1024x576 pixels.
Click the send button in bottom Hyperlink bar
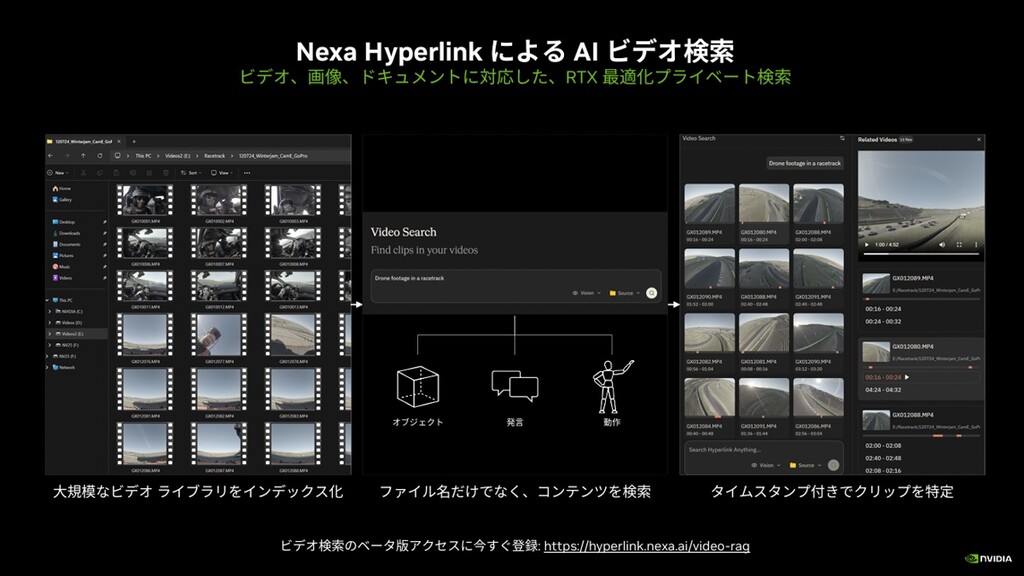click(x=833, y=465)
